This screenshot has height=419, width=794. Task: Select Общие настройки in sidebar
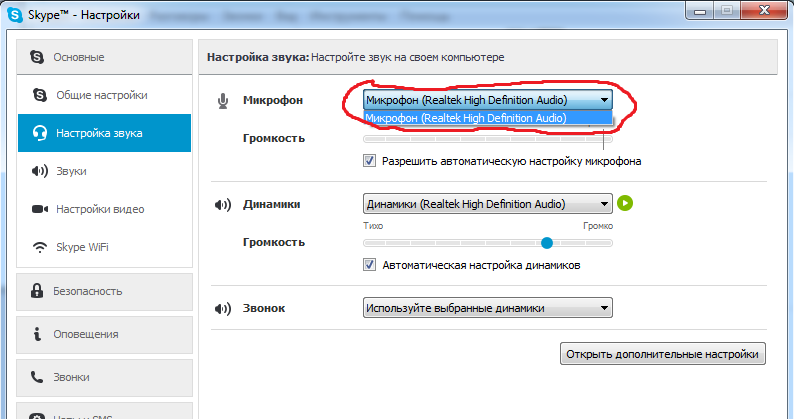coord(104,95)
